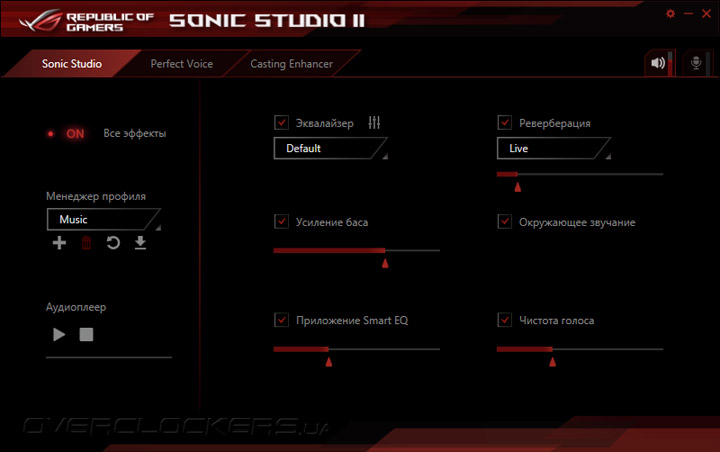Click the Чистота голоса slider handle
This screenshot has height=452, width=720.
(552, 362)
